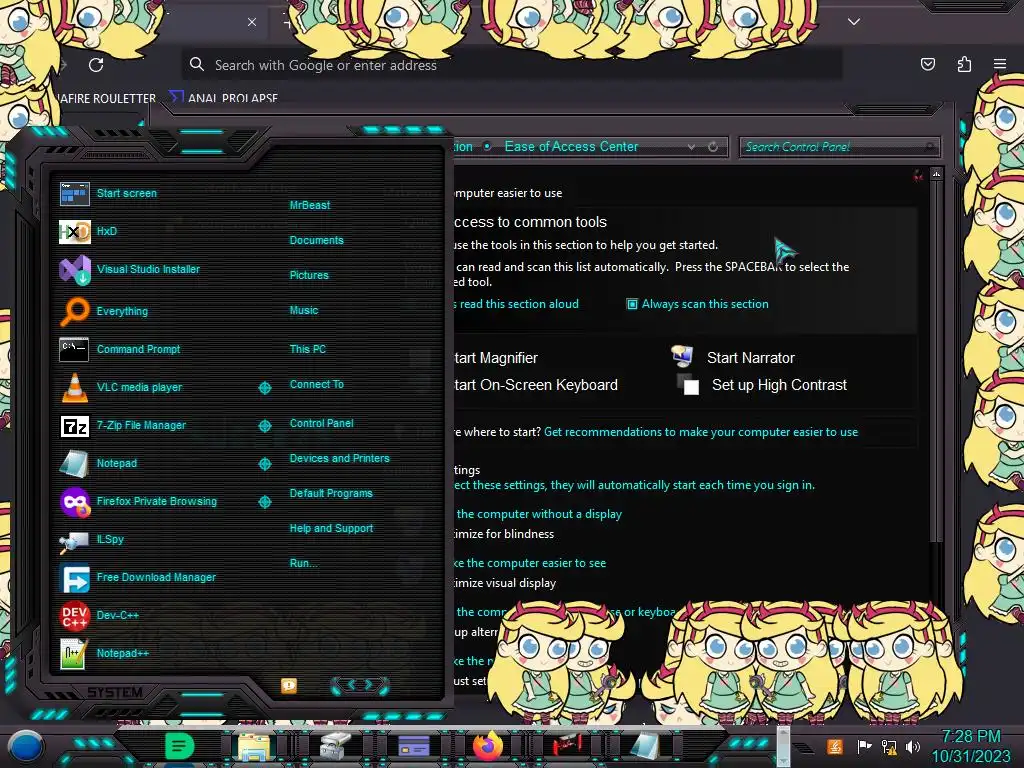Open 'the computer without a display' link
The height and width of the screenshot is (768, 1024).
point(539,515)
